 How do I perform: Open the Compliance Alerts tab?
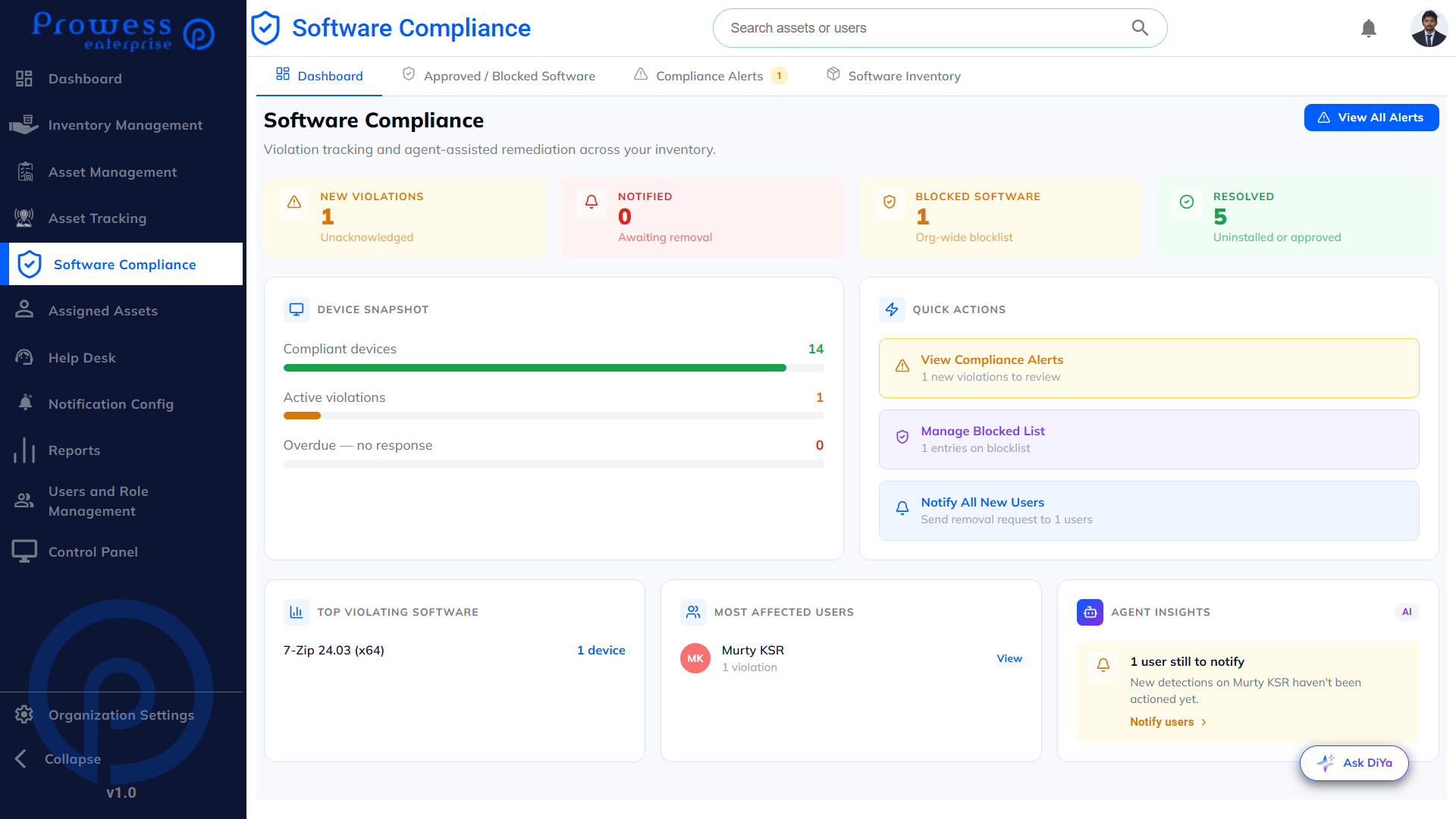tap(711, 76)
